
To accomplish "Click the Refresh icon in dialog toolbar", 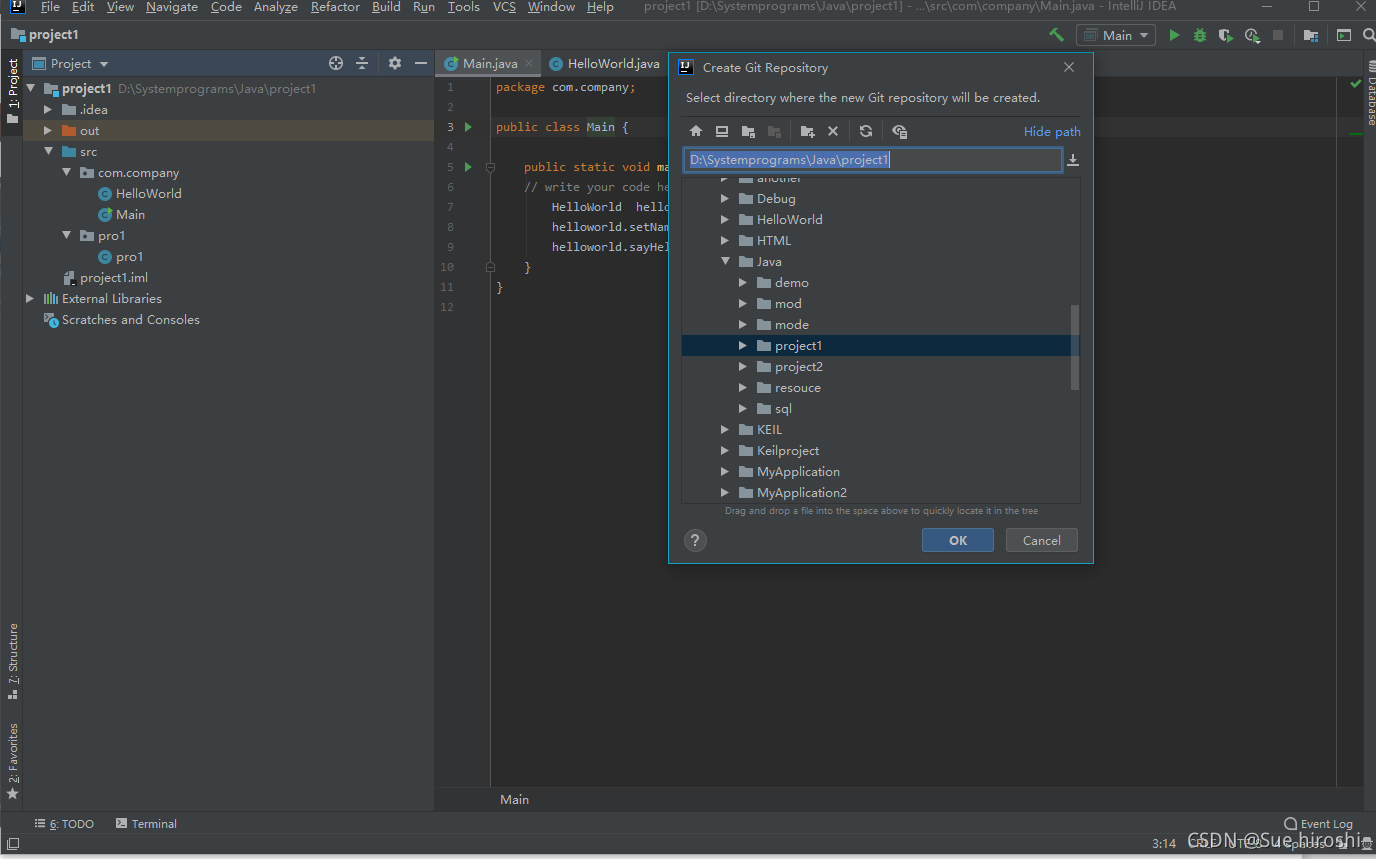I will click(x=866, y=131).
